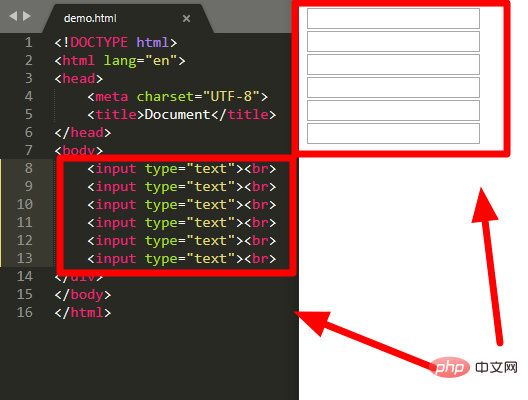Click the 中文网 watermark text
This screenshot has width=528, height=400.
(496, 367)
